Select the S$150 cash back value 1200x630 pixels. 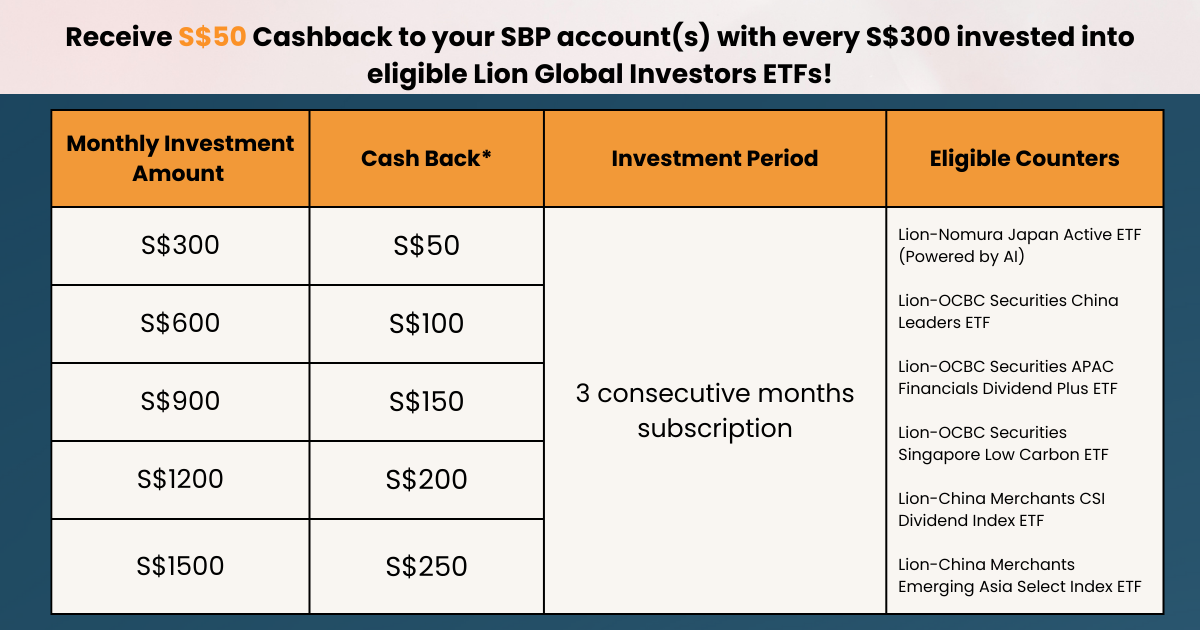pyautogui.click(x=427, y=402)
